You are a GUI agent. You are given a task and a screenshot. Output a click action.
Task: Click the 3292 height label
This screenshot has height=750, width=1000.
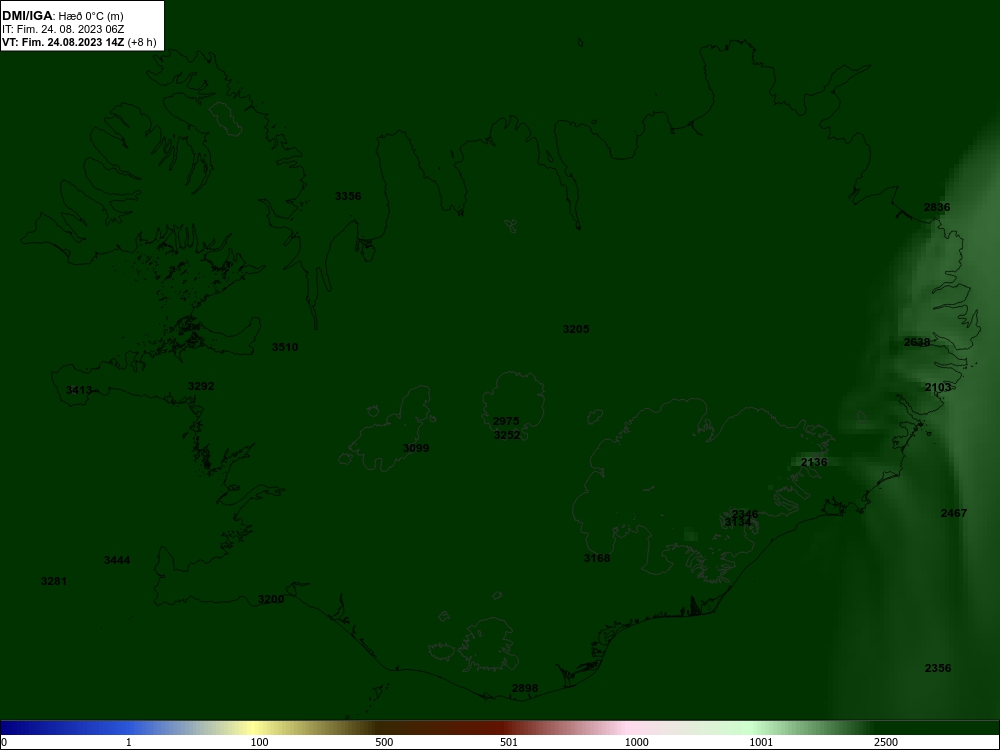point(201,386)
